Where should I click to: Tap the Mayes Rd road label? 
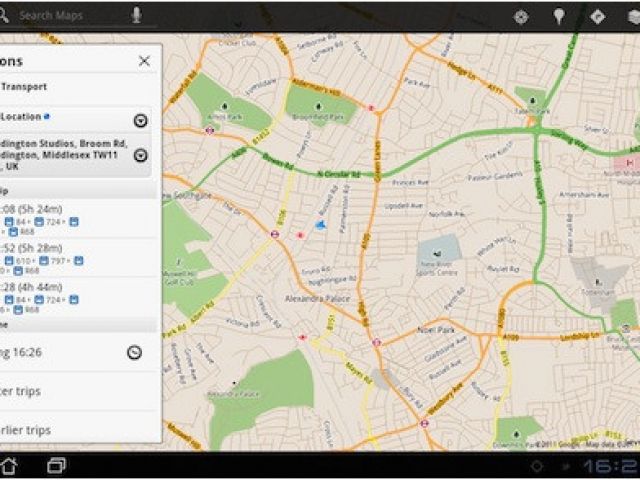[x=358, y=373]
